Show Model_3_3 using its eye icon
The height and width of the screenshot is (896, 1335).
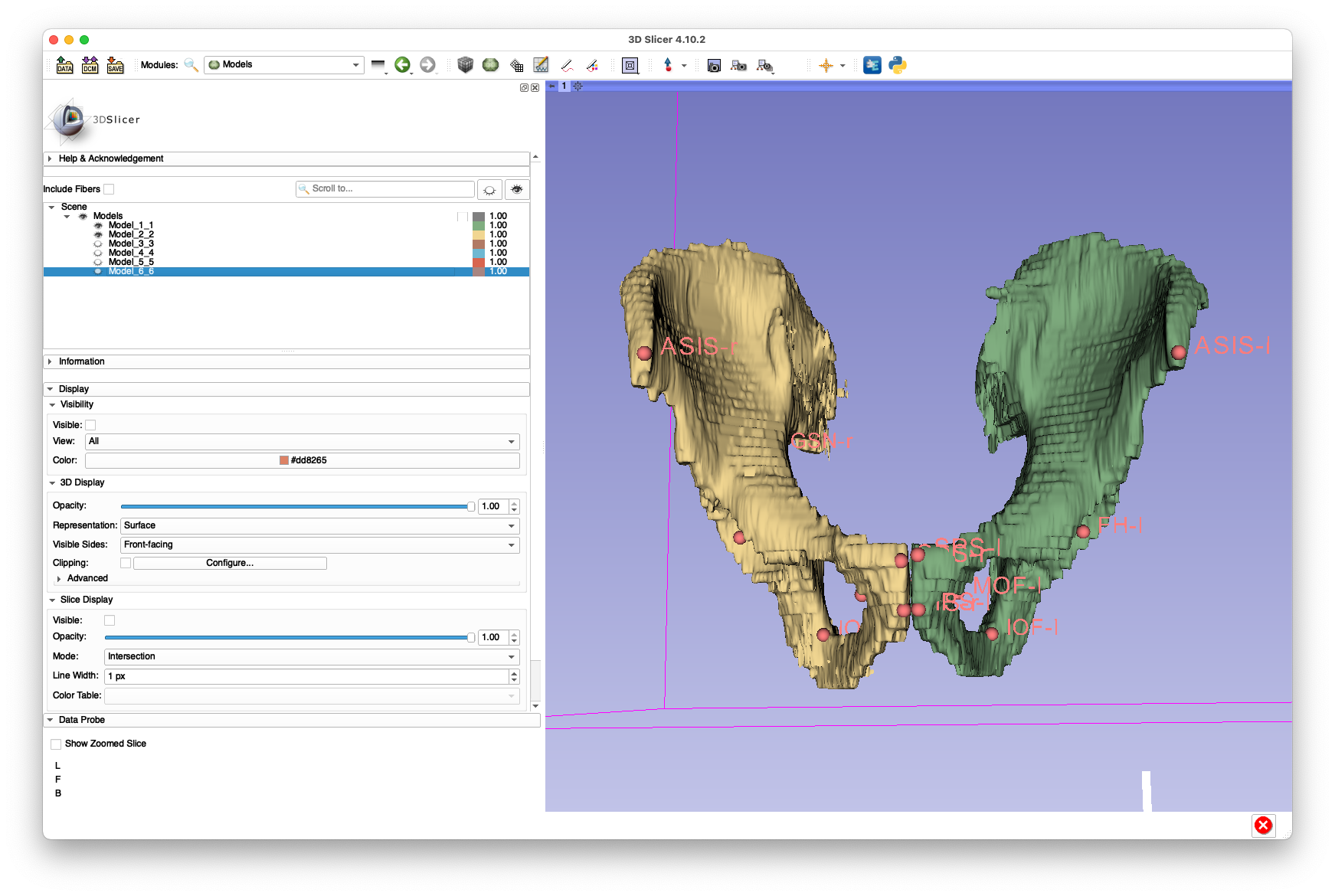tap(98, 244)
